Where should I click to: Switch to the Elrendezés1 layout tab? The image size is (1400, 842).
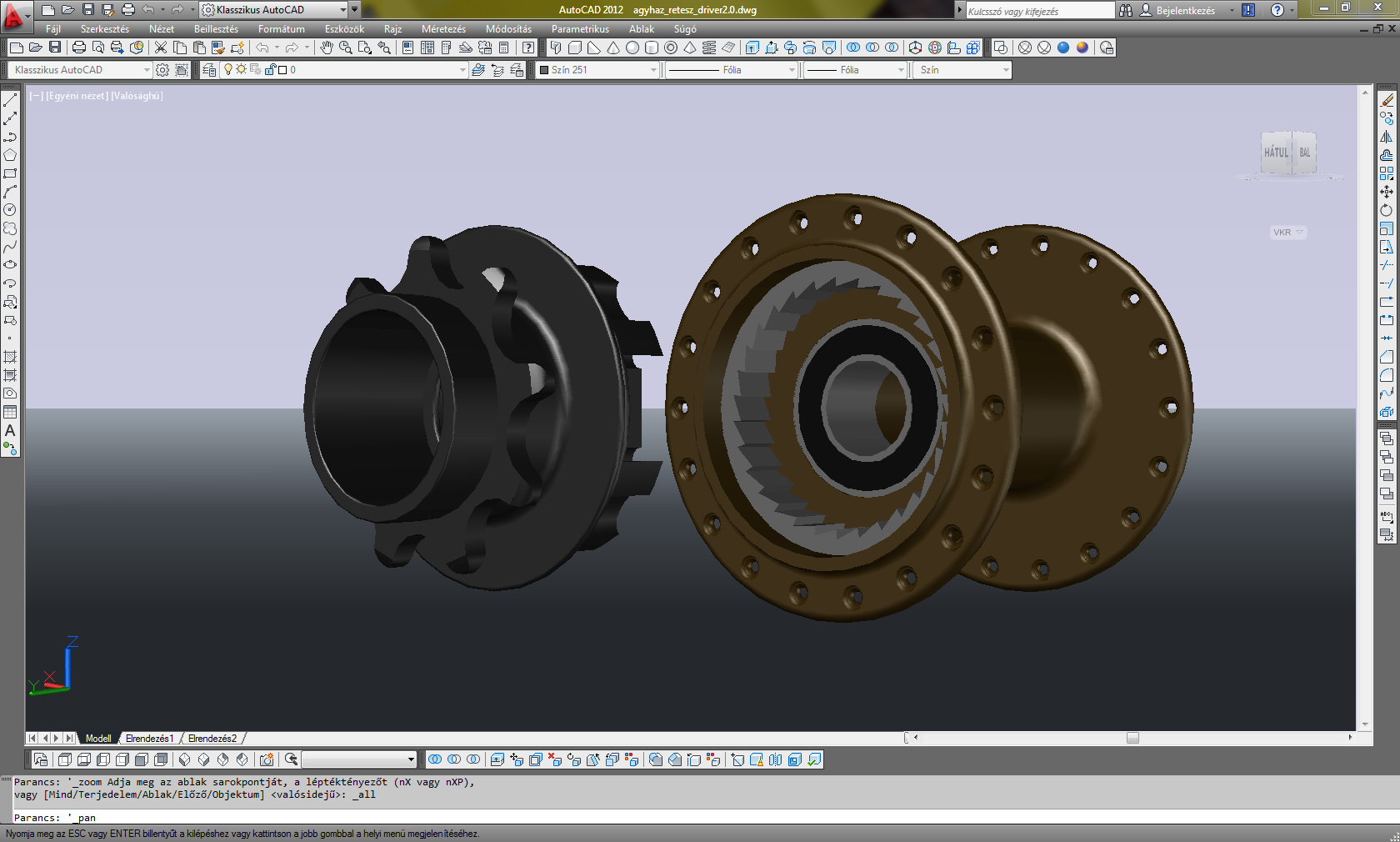[149, 739]
